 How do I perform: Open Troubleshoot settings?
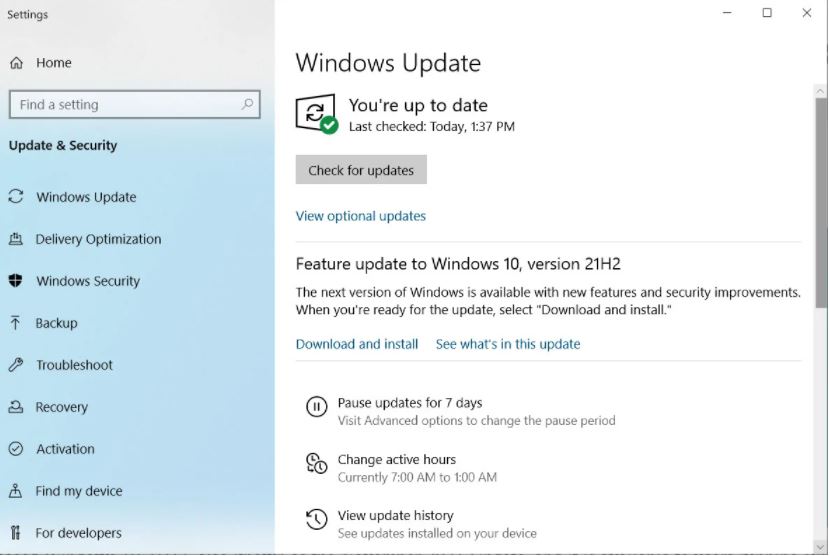[74, 365]
